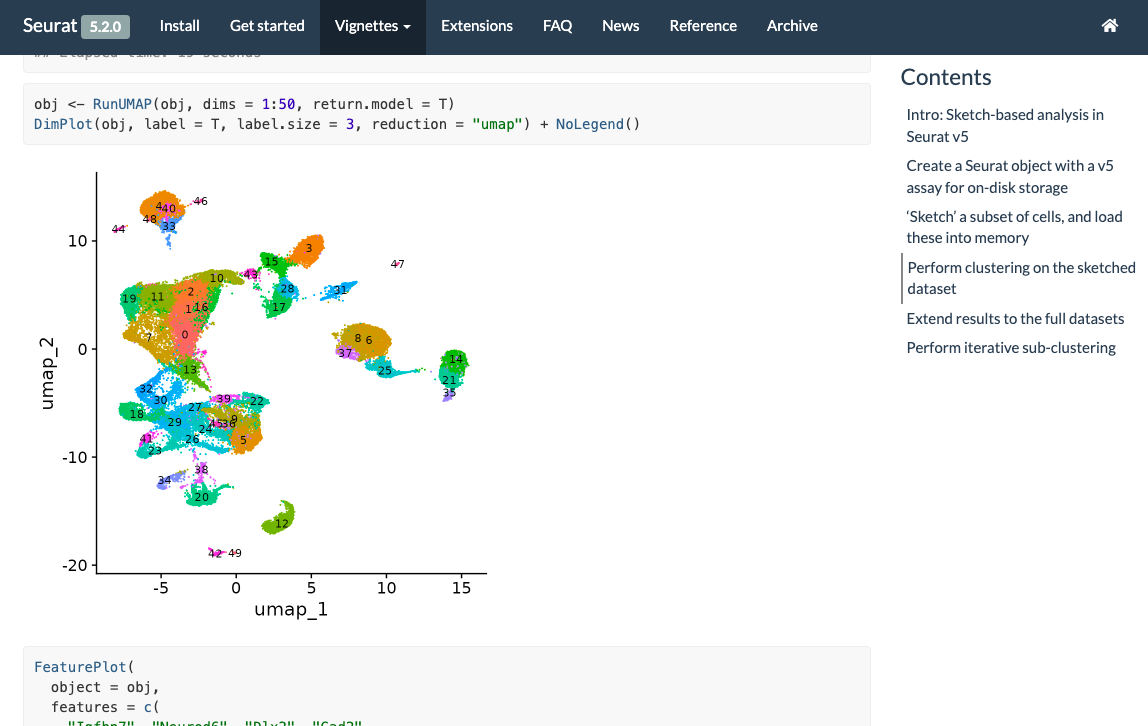
Task: Open the Extensions page
Action: (476, 26)
